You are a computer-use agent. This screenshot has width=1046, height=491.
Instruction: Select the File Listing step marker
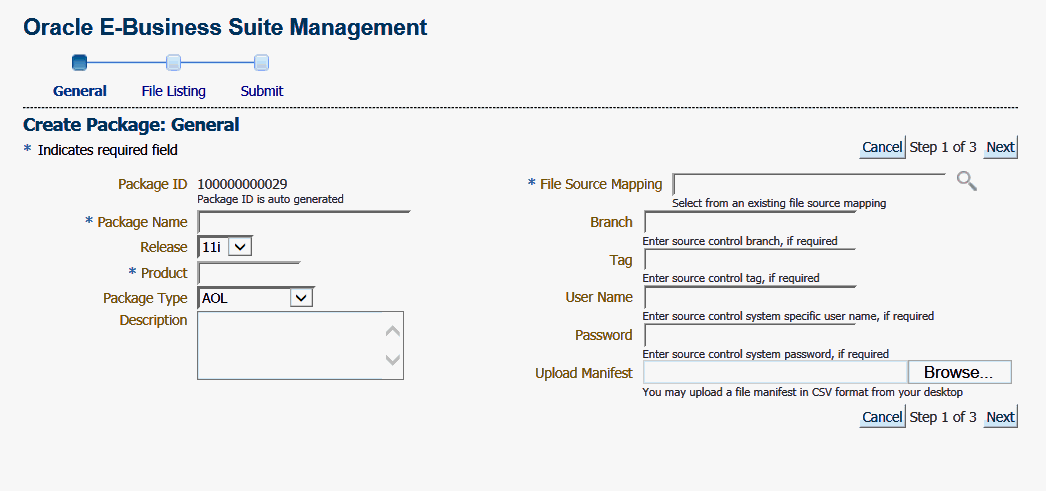(173, 63)
